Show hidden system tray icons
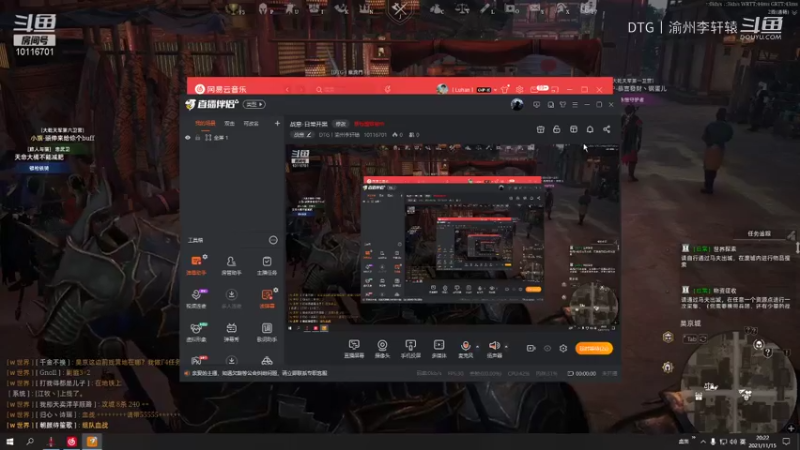Viewport: 800px width, 450px height. click(703, 441)
